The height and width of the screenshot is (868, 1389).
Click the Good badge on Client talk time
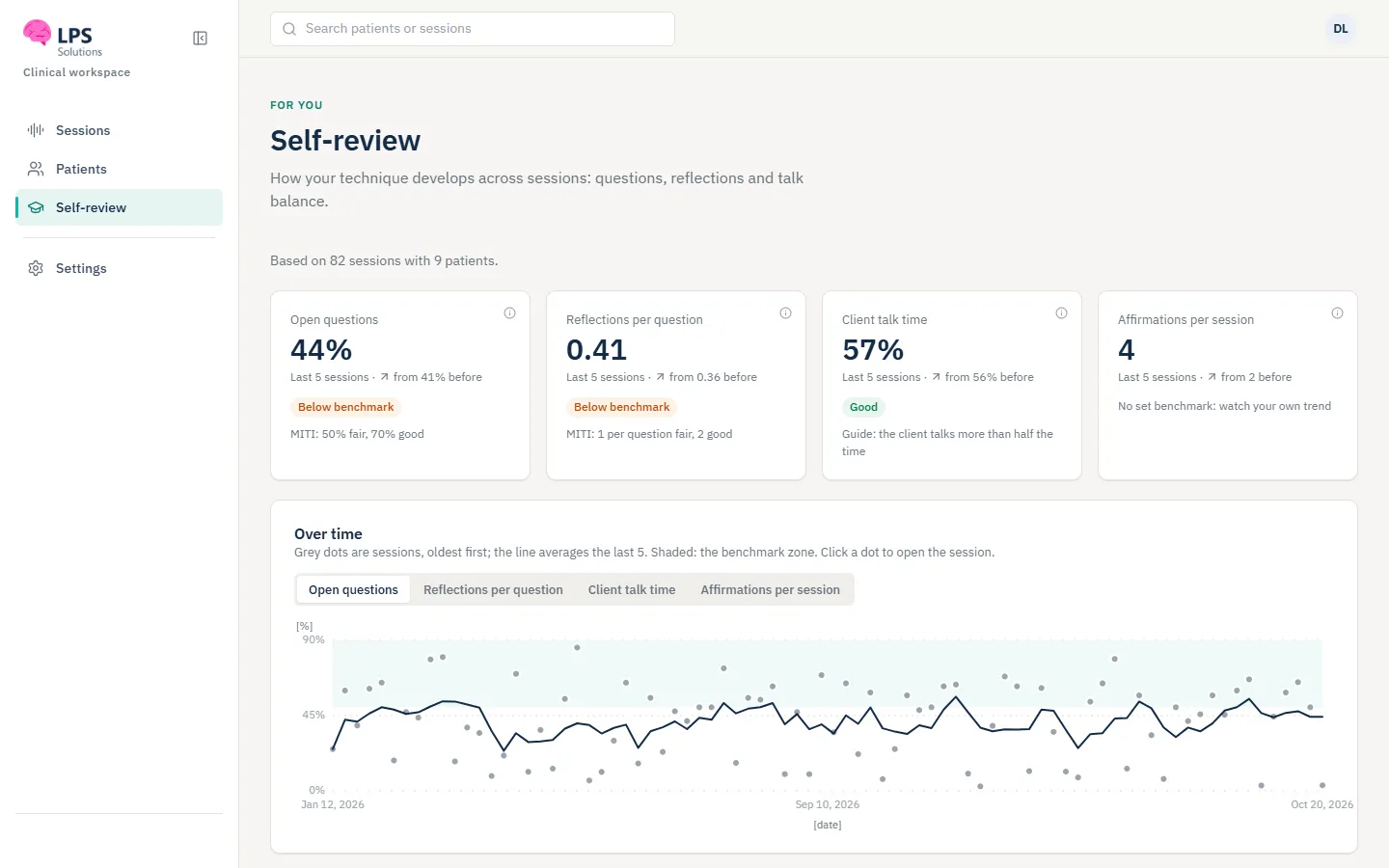click(863, 407)
